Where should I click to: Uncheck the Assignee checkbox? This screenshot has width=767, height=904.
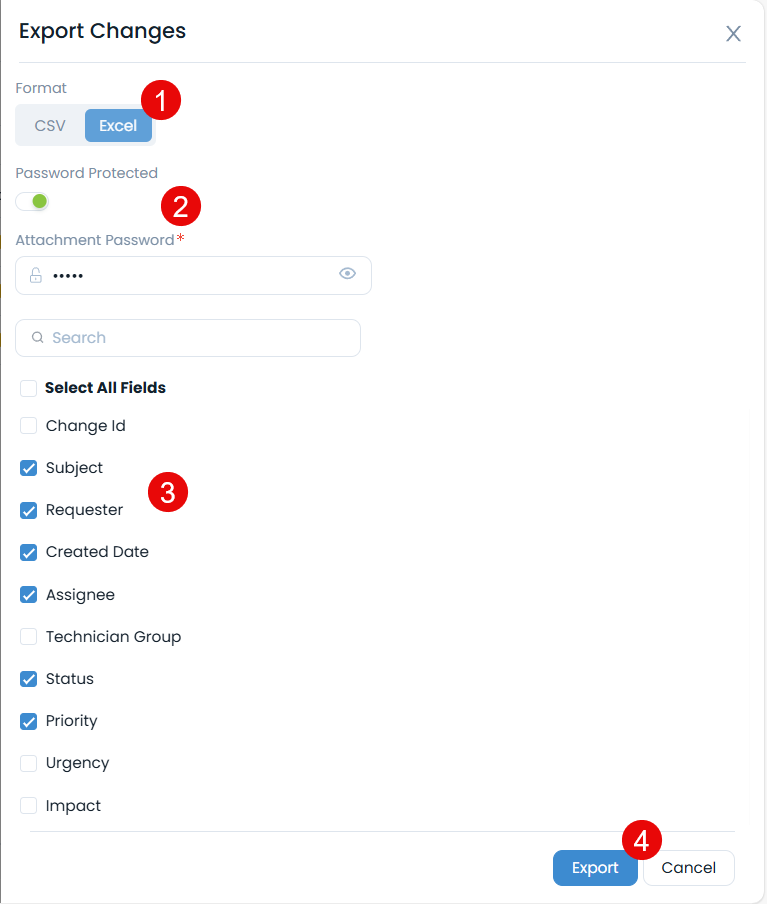pos(29,595)
